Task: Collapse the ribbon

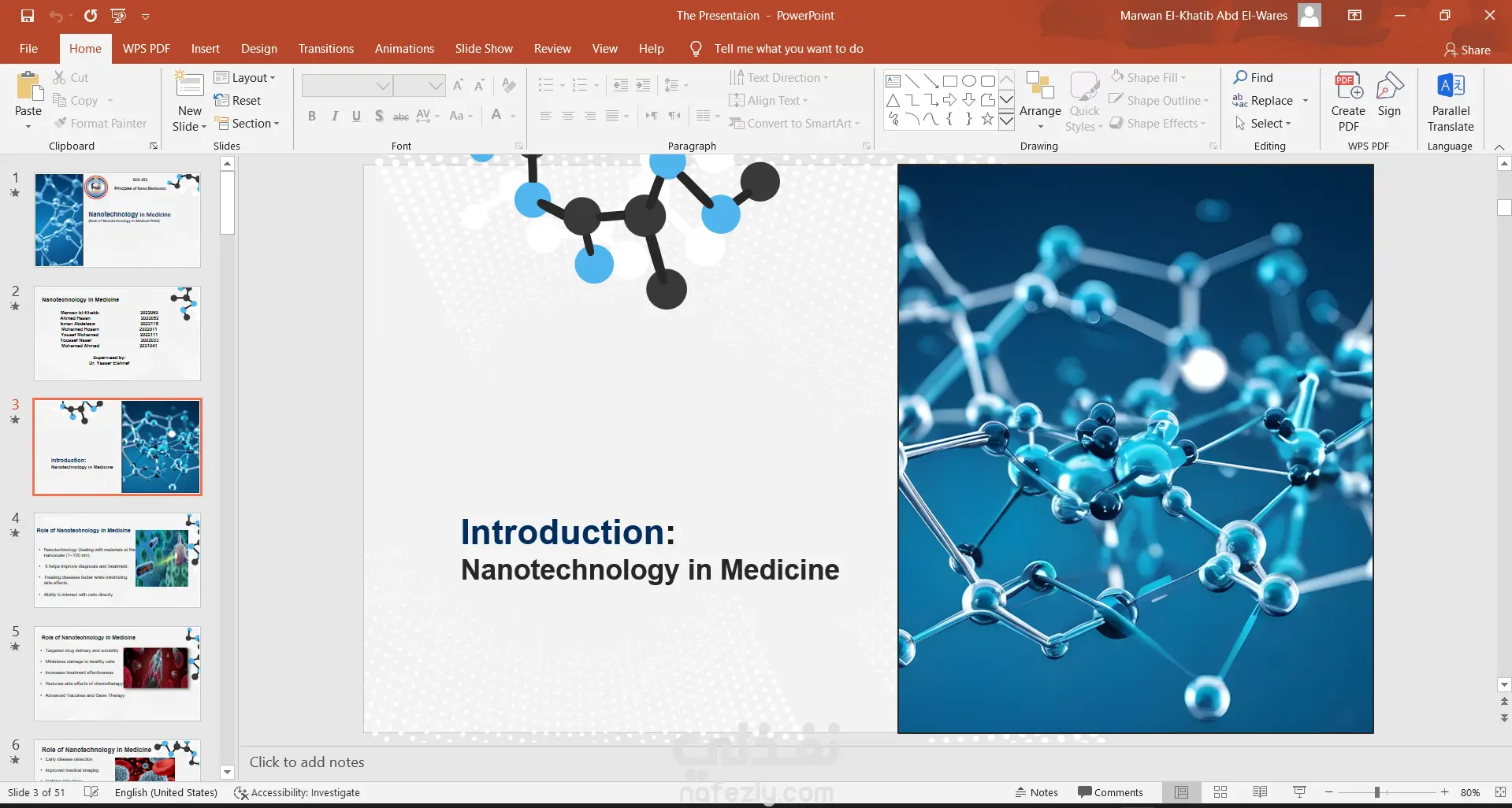Action: click(x=1499, y=147)
